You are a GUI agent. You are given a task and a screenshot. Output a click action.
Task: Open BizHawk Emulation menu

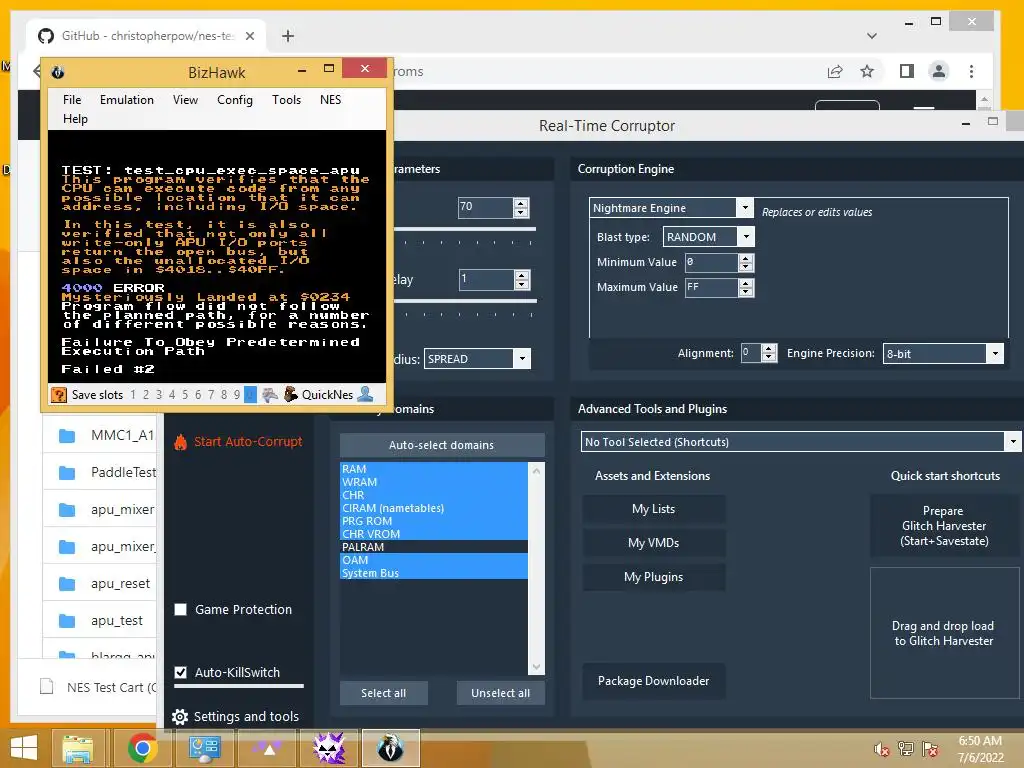[127, 100]
